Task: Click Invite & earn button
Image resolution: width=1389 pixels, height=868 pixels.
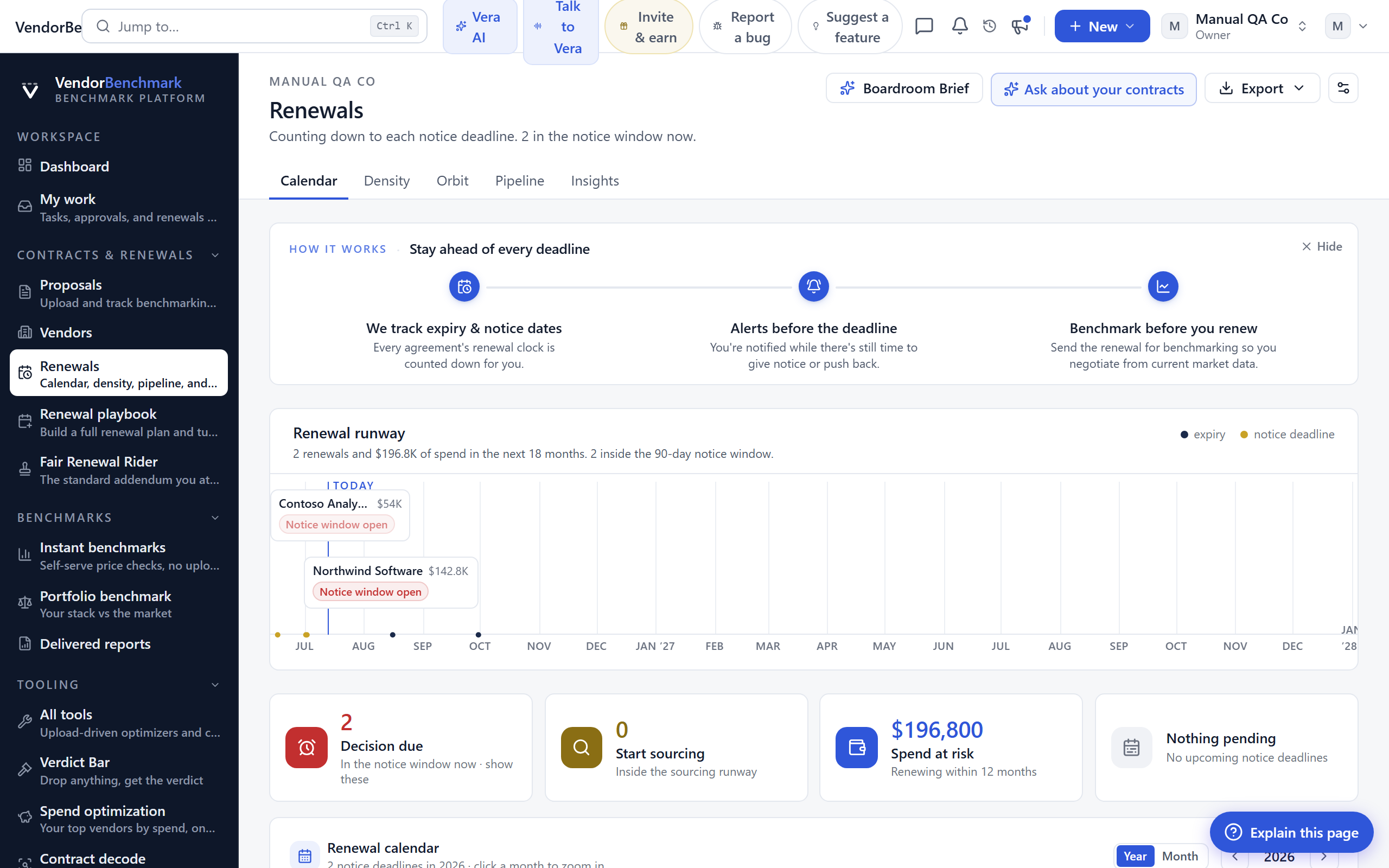Action: coord(648,27)
